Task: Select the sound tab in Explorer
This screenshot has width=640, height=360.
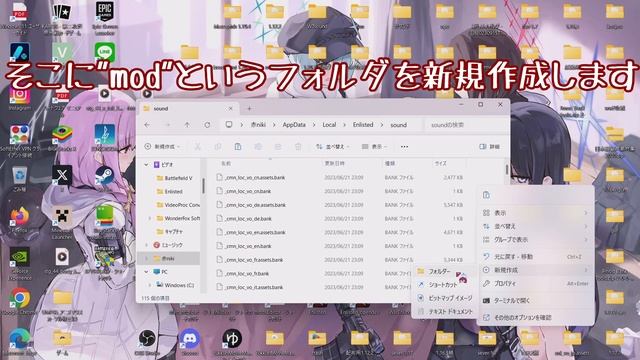Action: pos(188,109)
